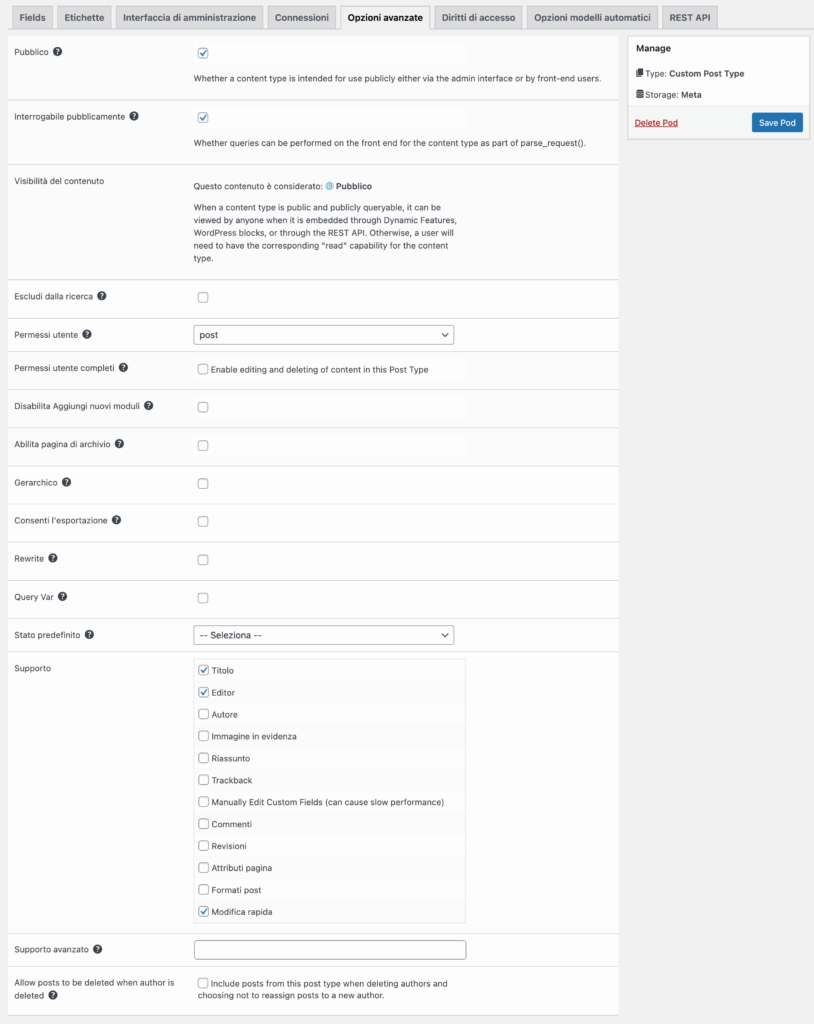Image resolution: width=814 pixels, height=1024 pixels.
Task: Tick Disabilita Aggiungi nuovi moduli checkbox
Action: (203, 407)
